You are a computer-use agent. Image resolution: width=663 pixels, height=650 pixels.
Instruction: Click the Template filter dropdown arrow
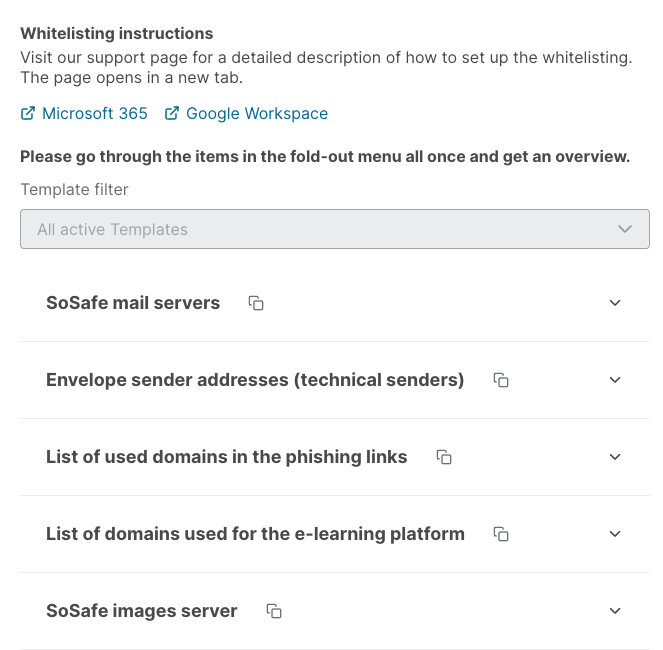pyautogui.click(x=625, y=229)
